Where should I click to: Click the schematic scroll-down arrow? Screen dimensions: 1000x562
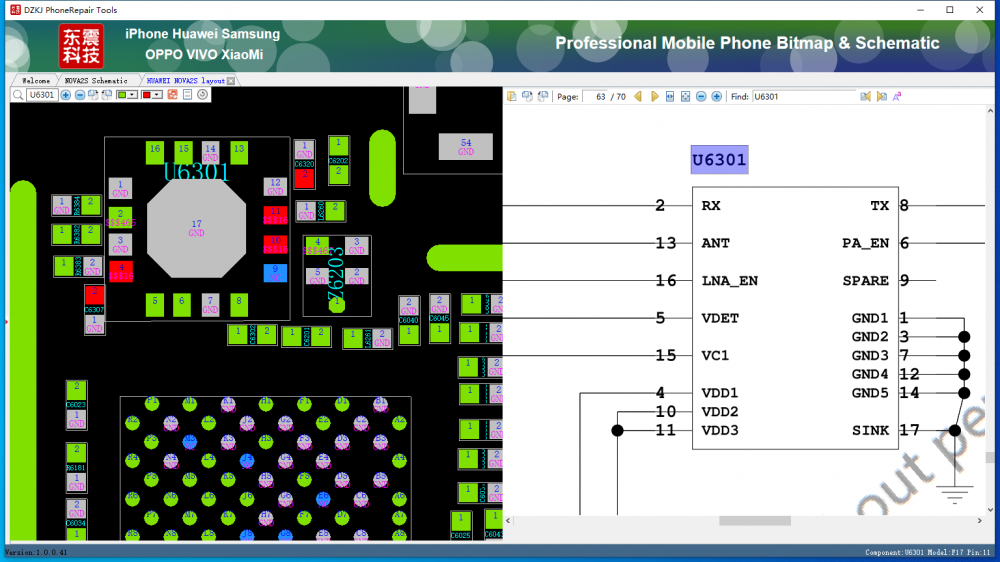[990, 510]
